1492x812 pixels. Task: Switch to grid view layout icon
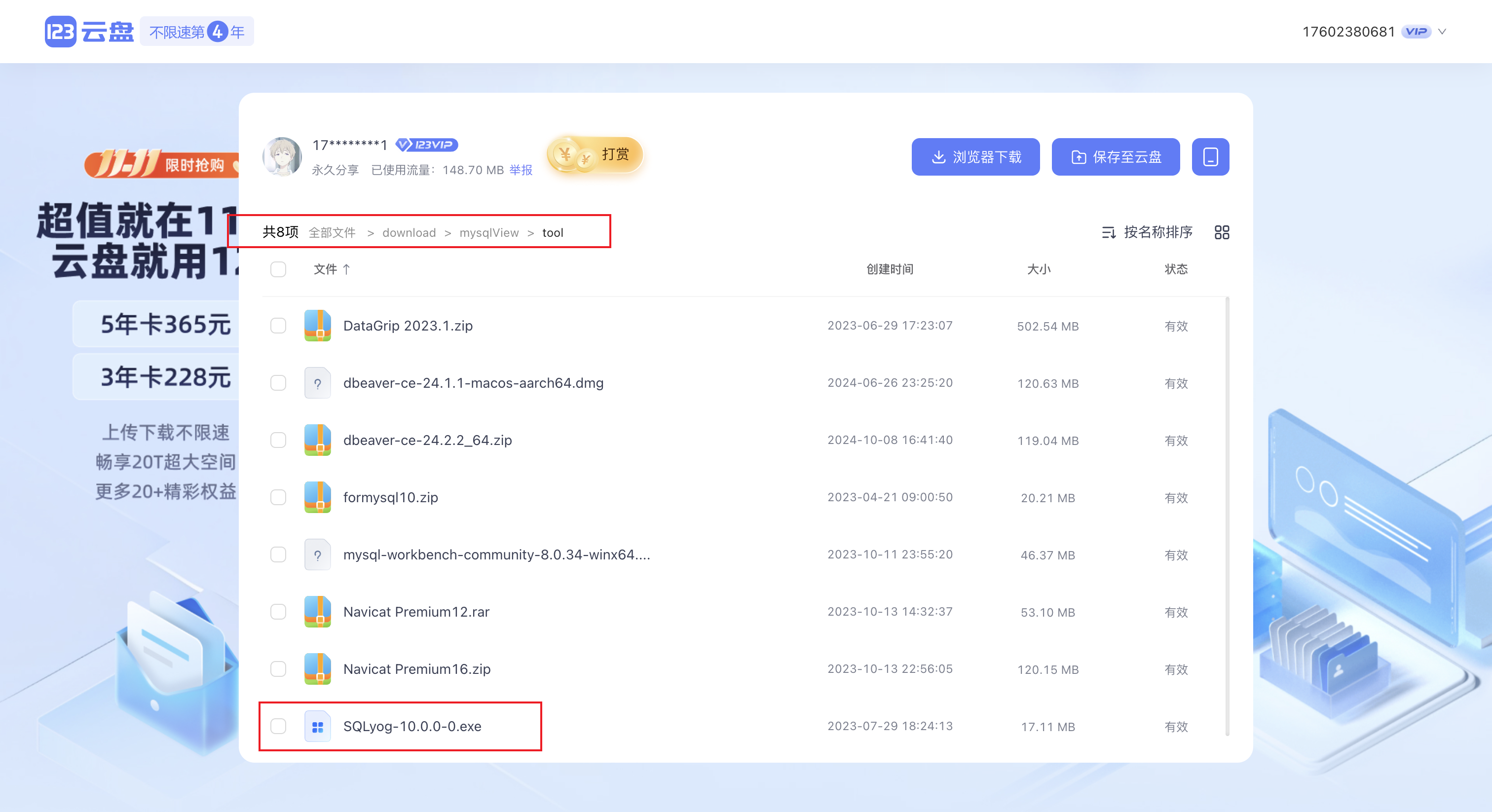click(1222, 232)
